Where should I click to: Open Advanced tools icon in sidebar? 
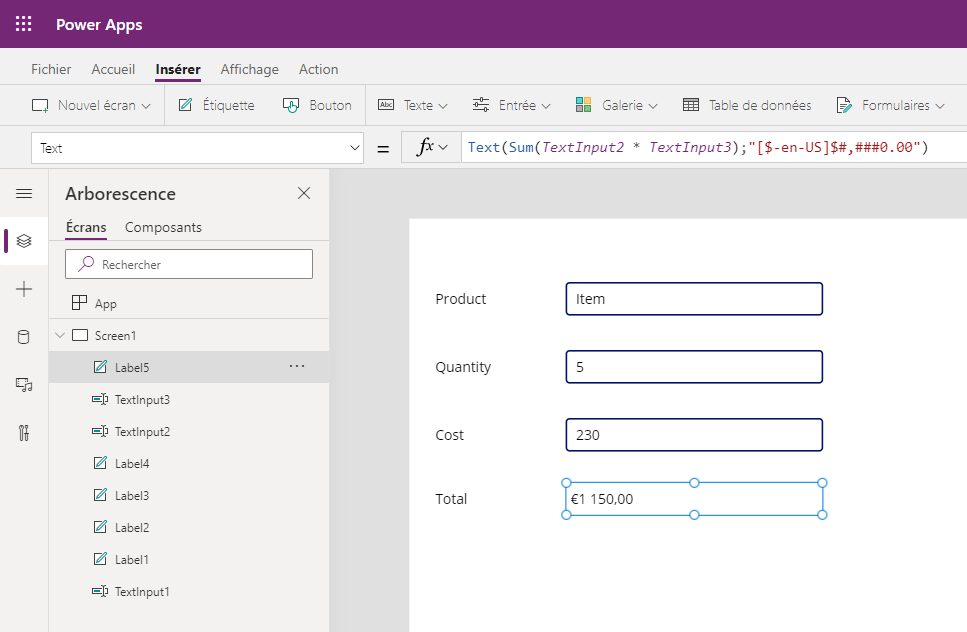pyautogui.click(x=24, y=433)
